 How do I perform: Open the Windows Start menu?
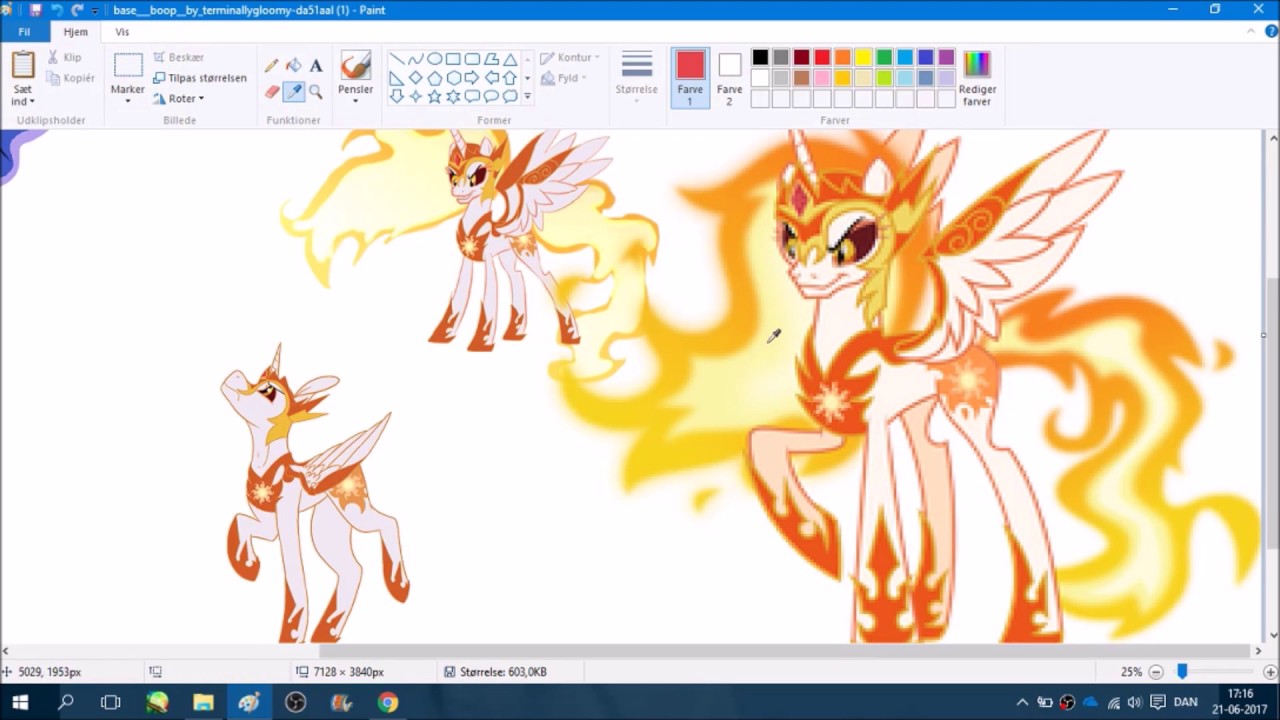click(x=20, y=703)
